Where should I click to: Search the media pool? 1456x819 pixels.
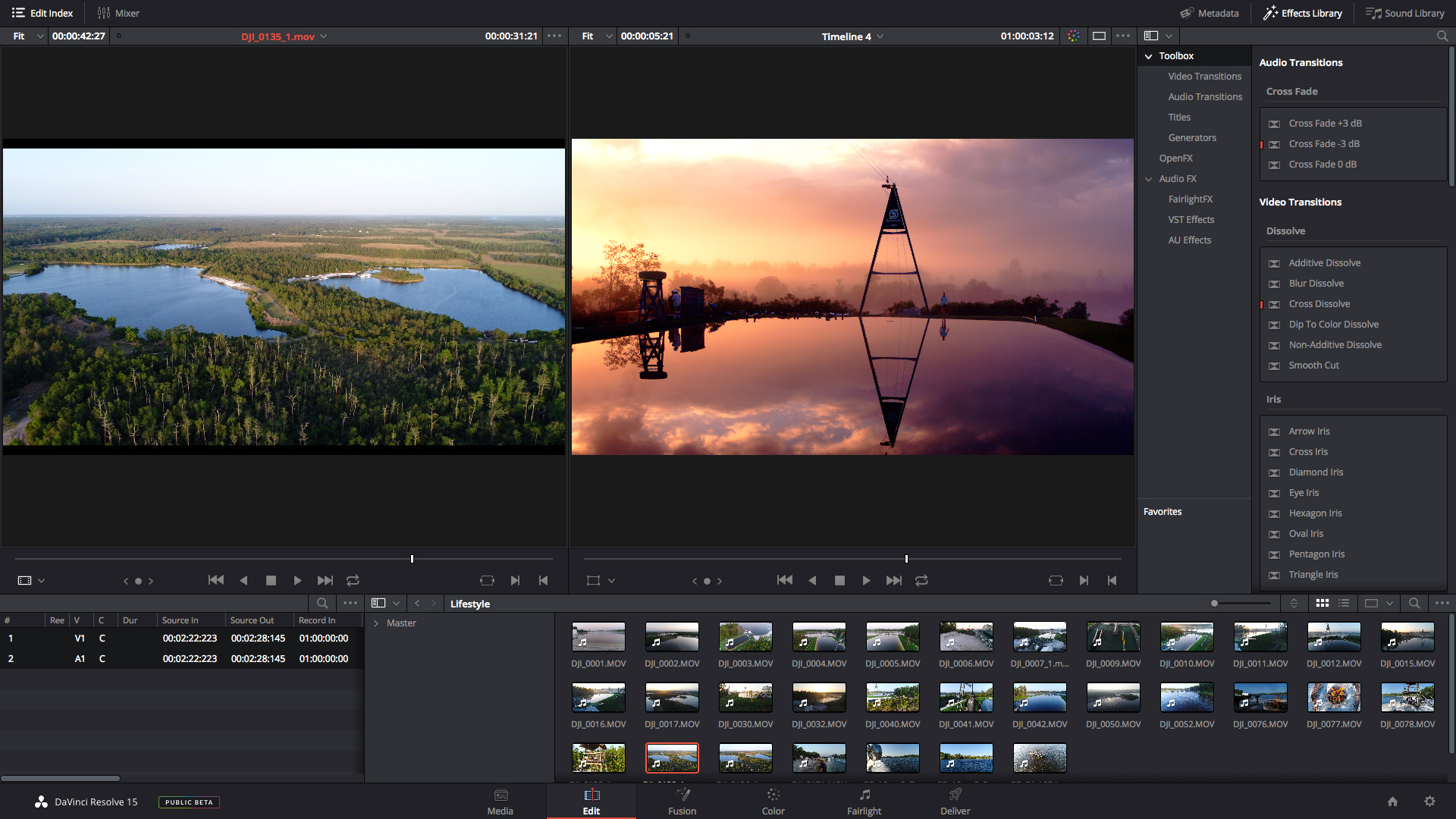click(1414, 604)
